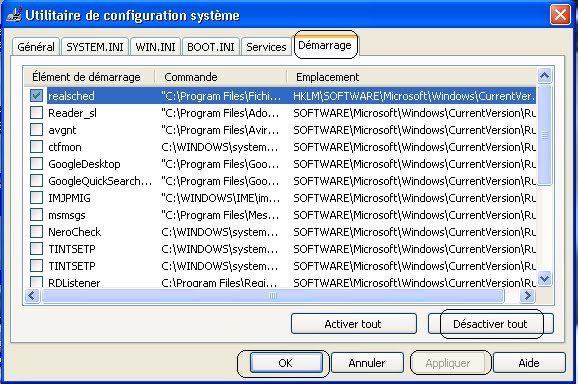This screenshot has height=384, width=578.
Task: Click the location cell in the ctfmon row
Action: 414,147
